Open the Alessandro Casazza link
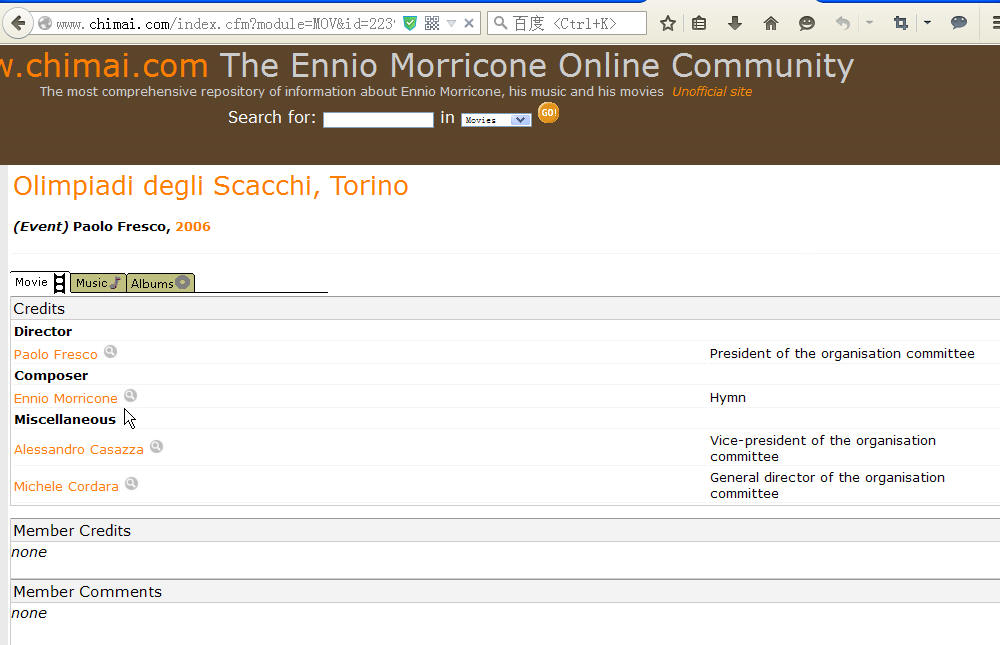The image size is (1000, 645). [x=78, y=449]
